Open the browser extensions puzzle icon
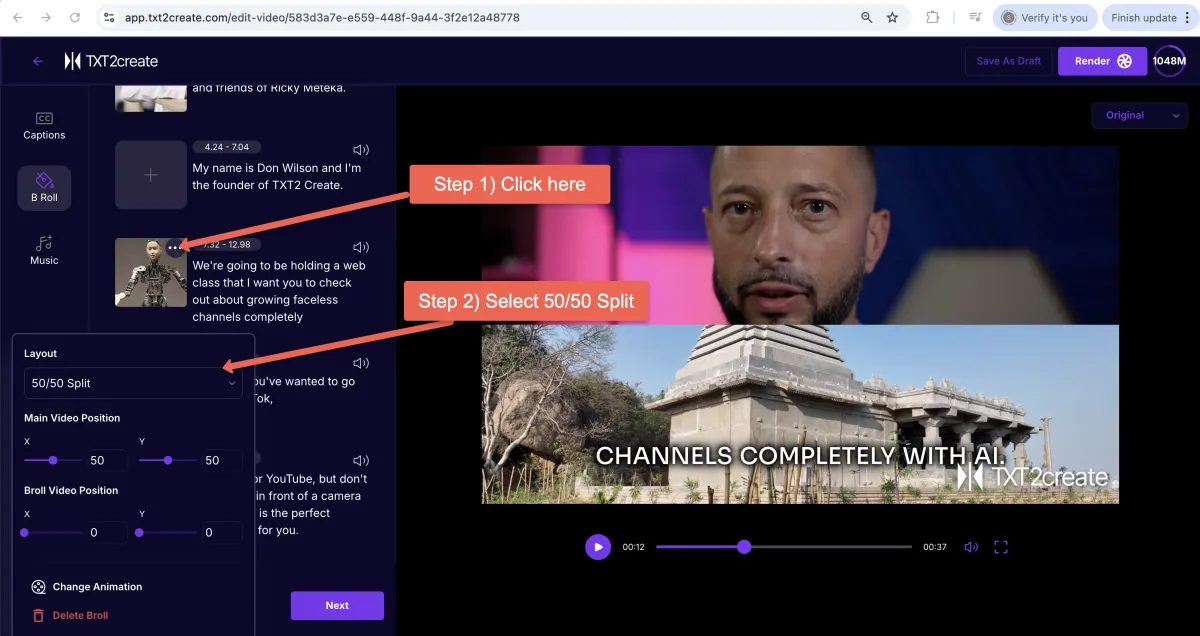This screenshot has height=636, width=1200. (933, 18)
